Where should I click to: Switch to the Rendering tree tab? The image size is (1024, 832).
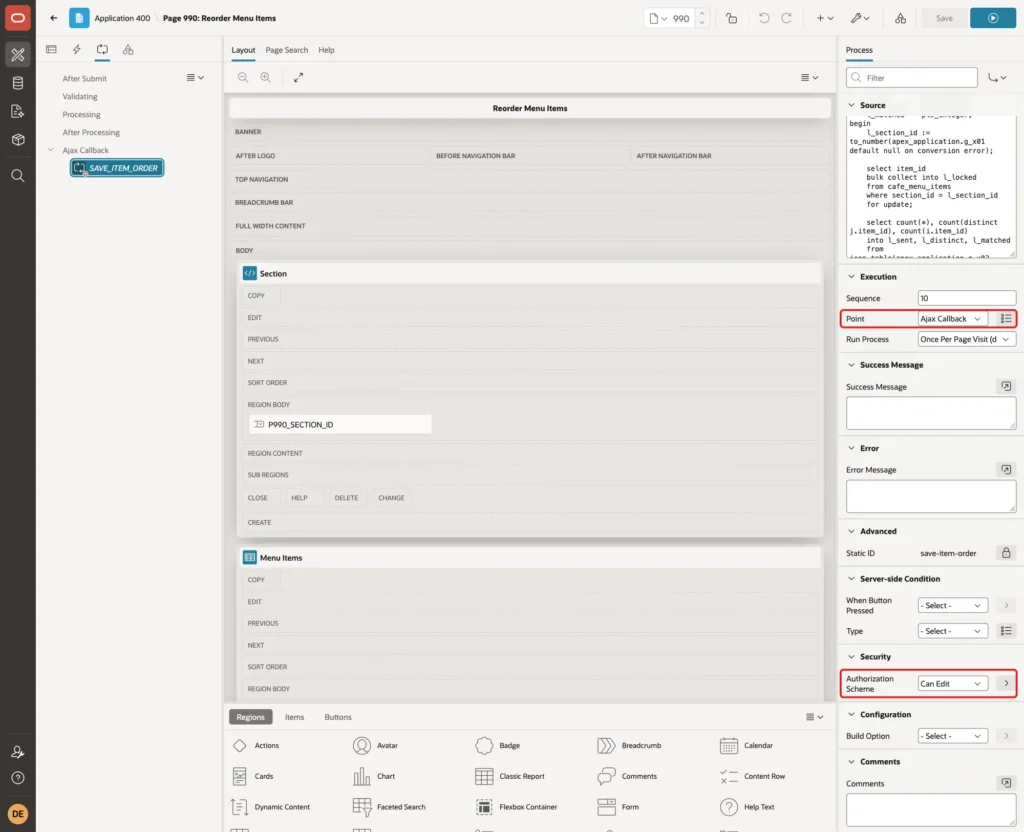tap(51, 50)
